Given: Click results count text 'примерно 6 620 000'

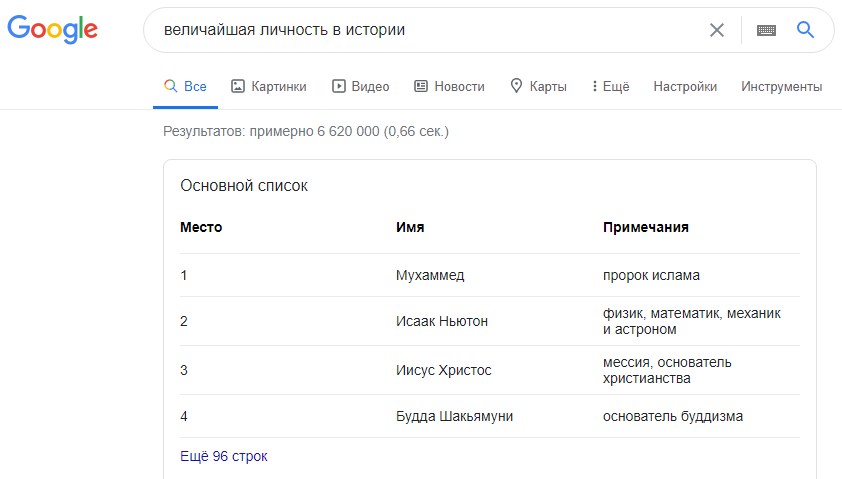Looking at the screenshot, I should click(x=314, y=131).
